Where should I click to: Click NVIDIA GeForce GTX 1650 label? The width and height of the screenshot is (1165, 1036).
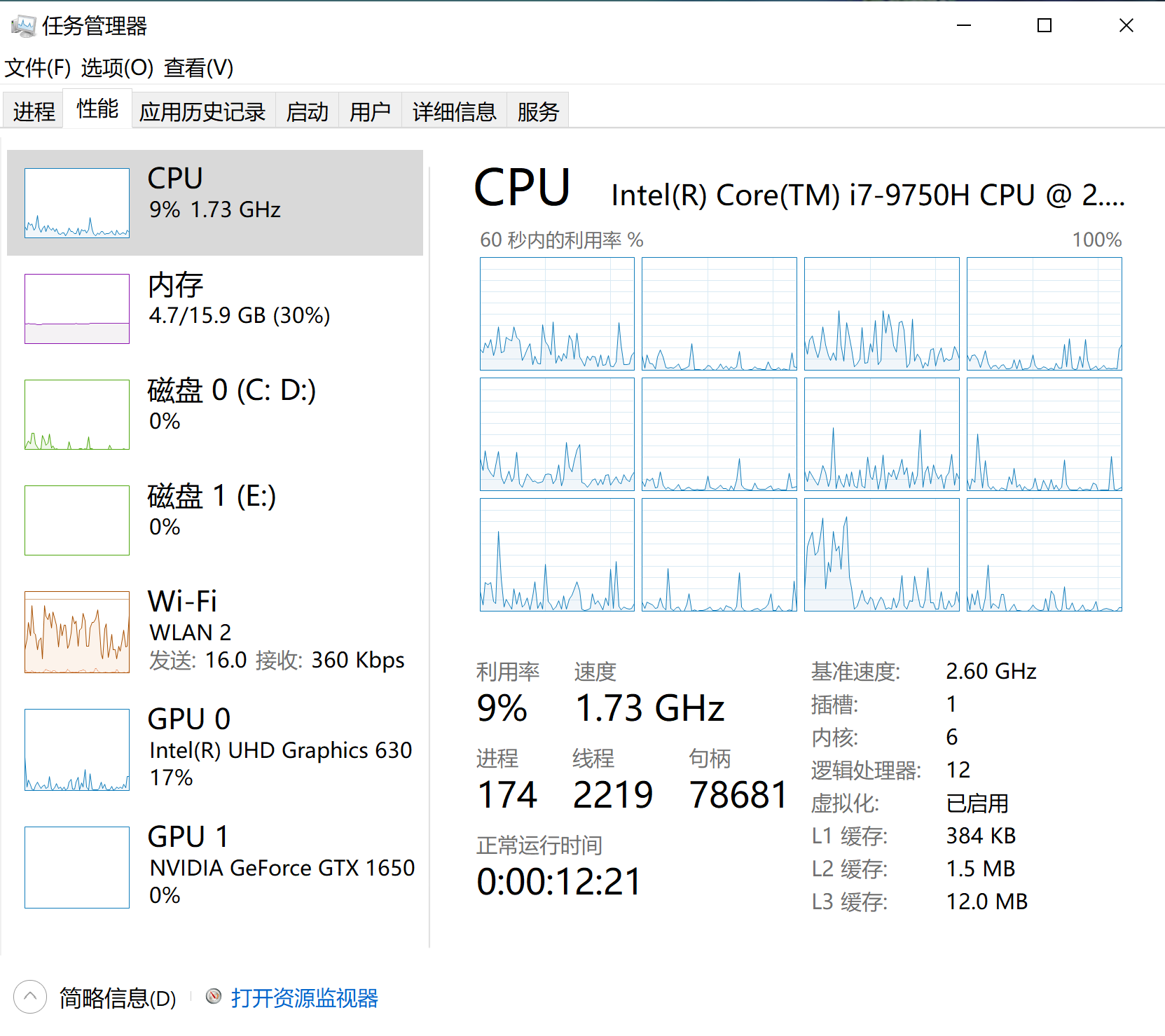282,868
